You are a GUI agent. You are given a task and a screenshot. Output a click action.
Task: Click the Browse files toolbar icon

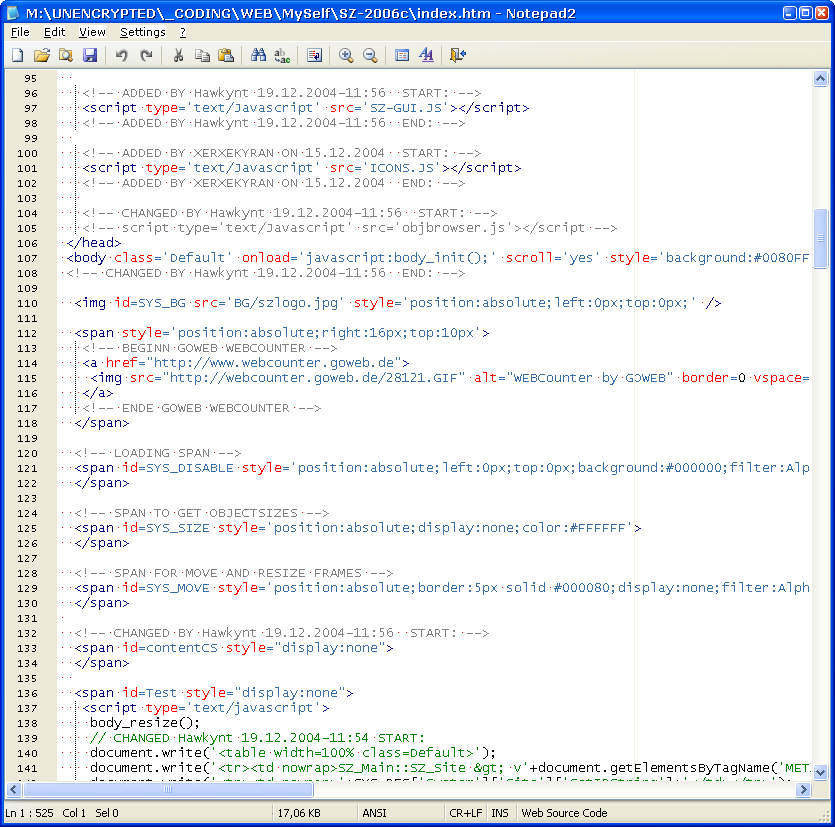click(x=66, y=55)
